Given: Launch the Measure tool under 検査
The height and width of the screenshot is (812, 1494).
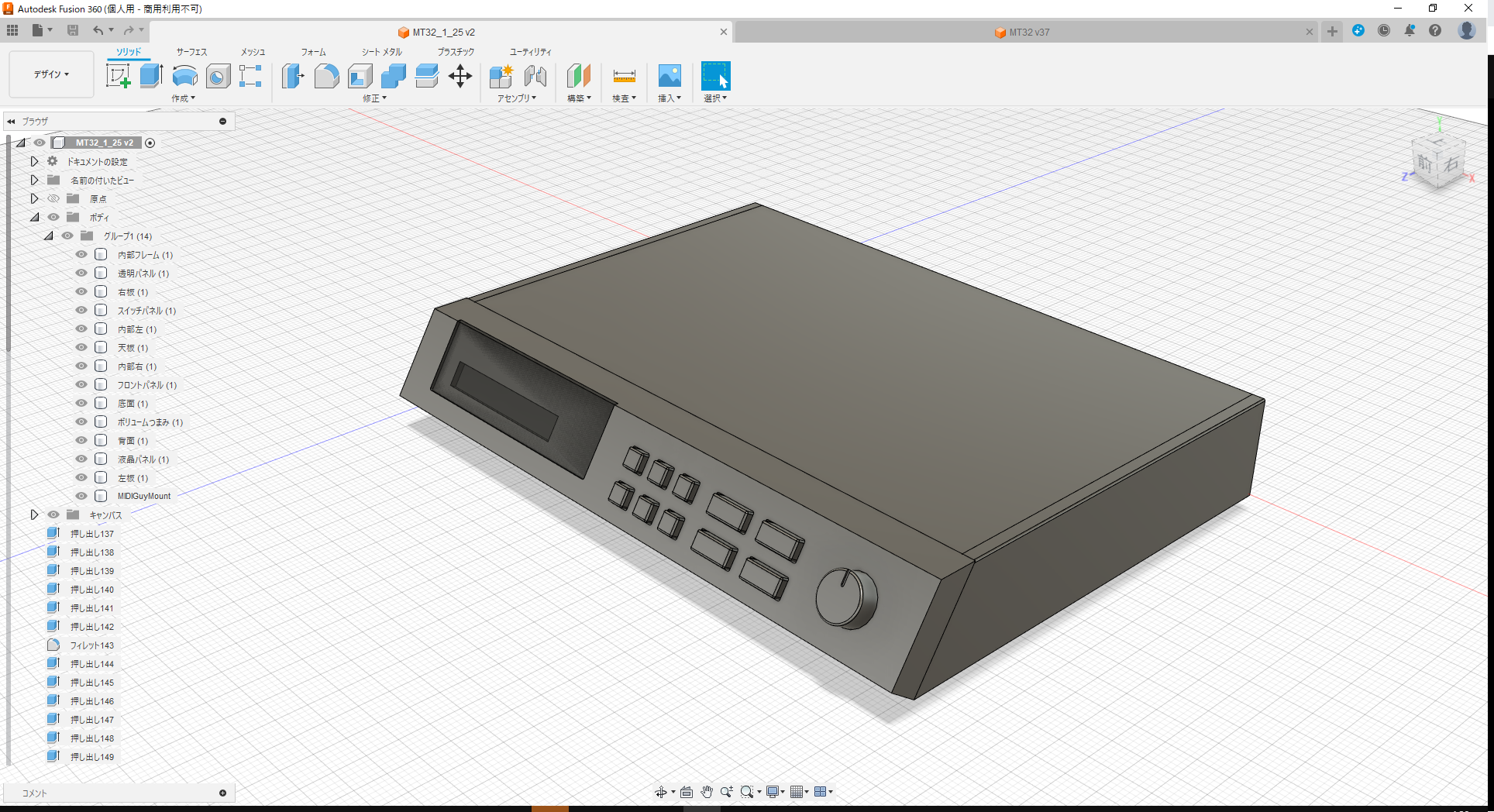Looking at the screenshot, I should point(624,77).
